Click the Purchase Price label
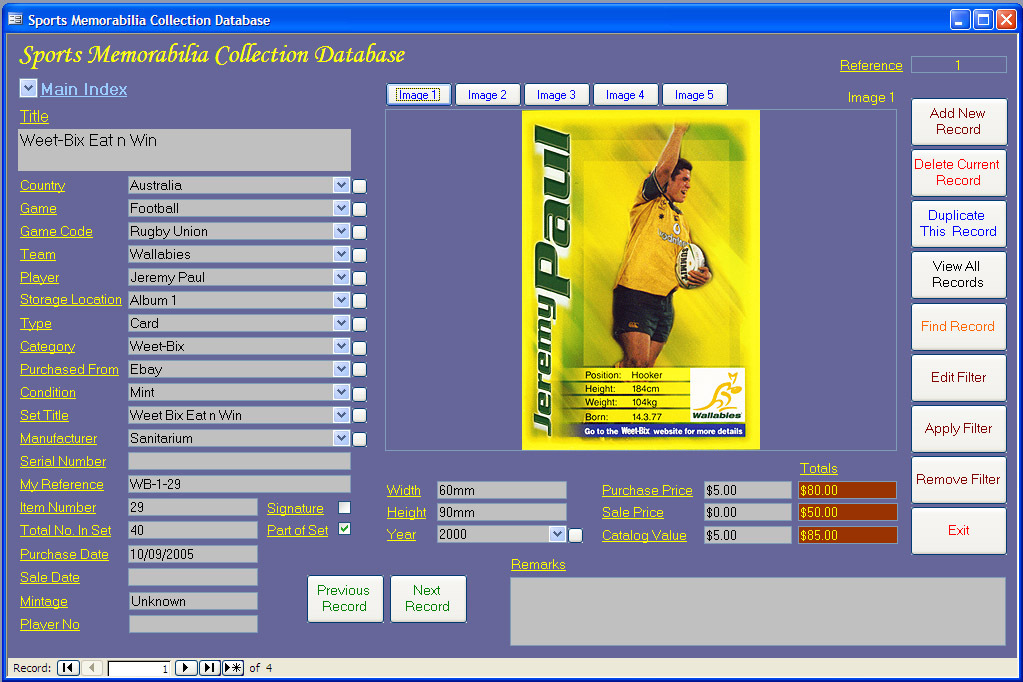This screenshot has height=682, width=1023. click(x=647, y=490)
